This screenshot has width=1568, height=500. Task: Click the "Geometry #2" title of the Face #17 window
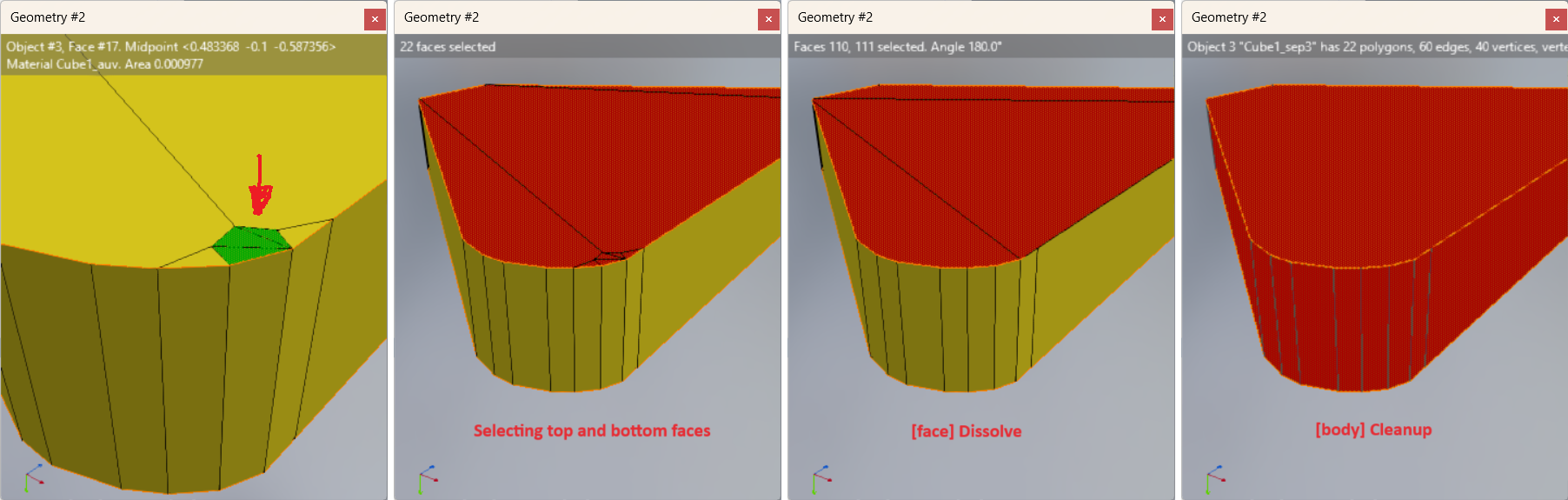[48, 17]
